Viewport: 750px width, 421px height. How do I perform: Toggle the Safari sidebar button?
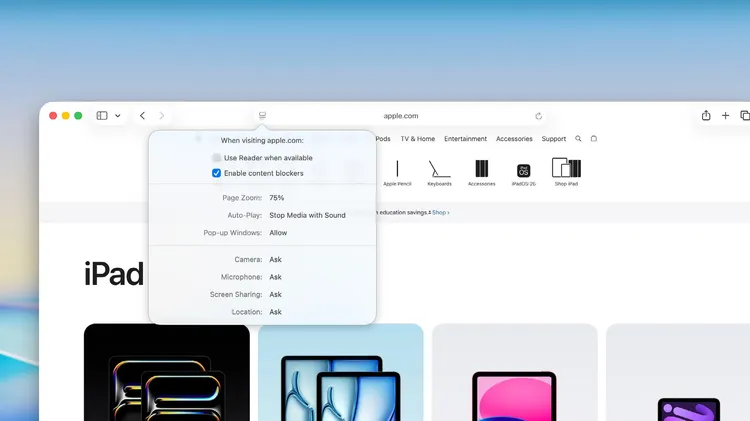(x=102, y=116)
